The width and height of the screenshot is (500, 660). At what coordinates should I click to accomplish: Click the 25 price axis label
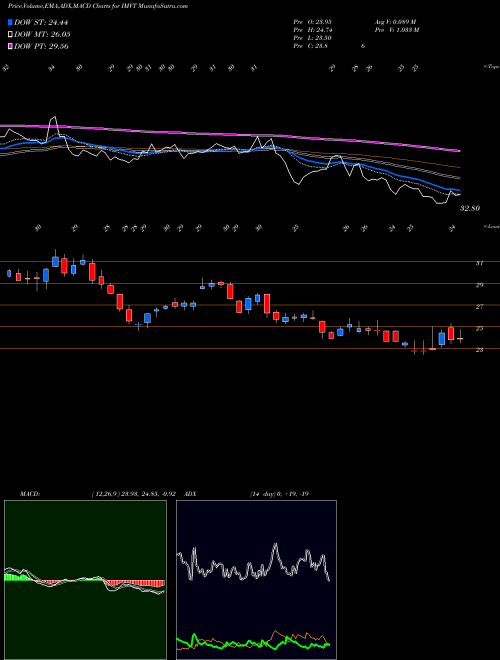[x=479, y=328]
